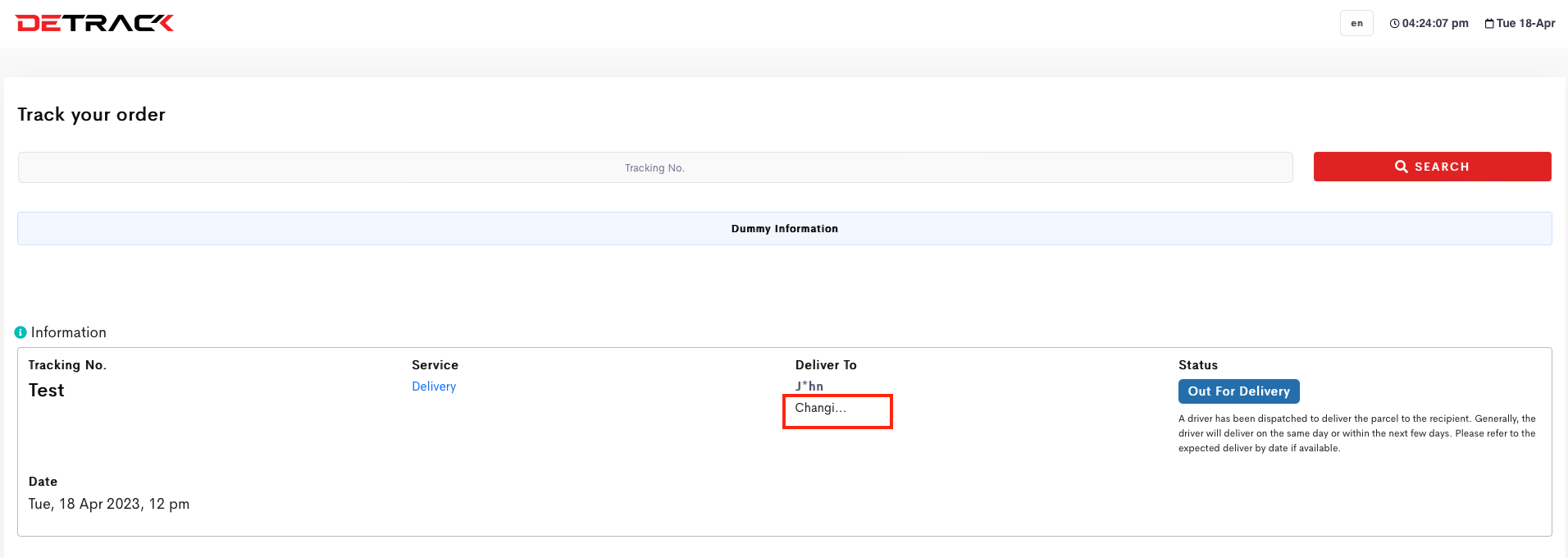Click the teal Information info icon
Viewport: 1568px width, 558px height.
pyautogui.click(x=21, y=332)
